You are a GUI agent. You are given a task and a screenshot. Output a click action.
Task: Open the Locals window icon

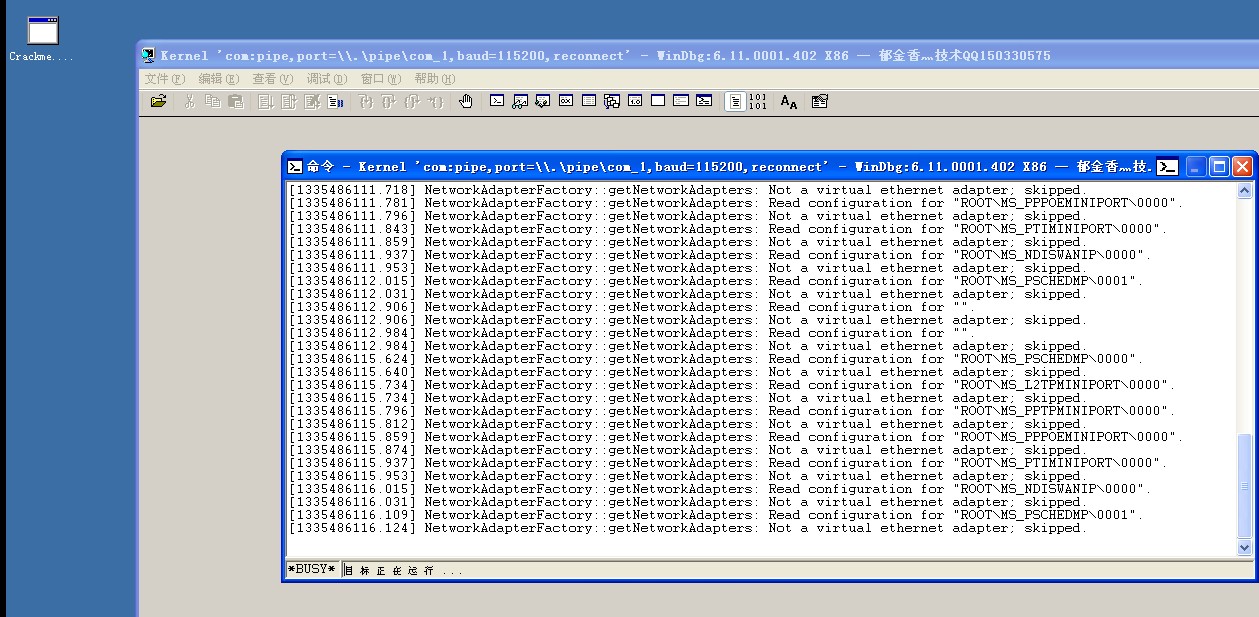(x=544, y=101)
